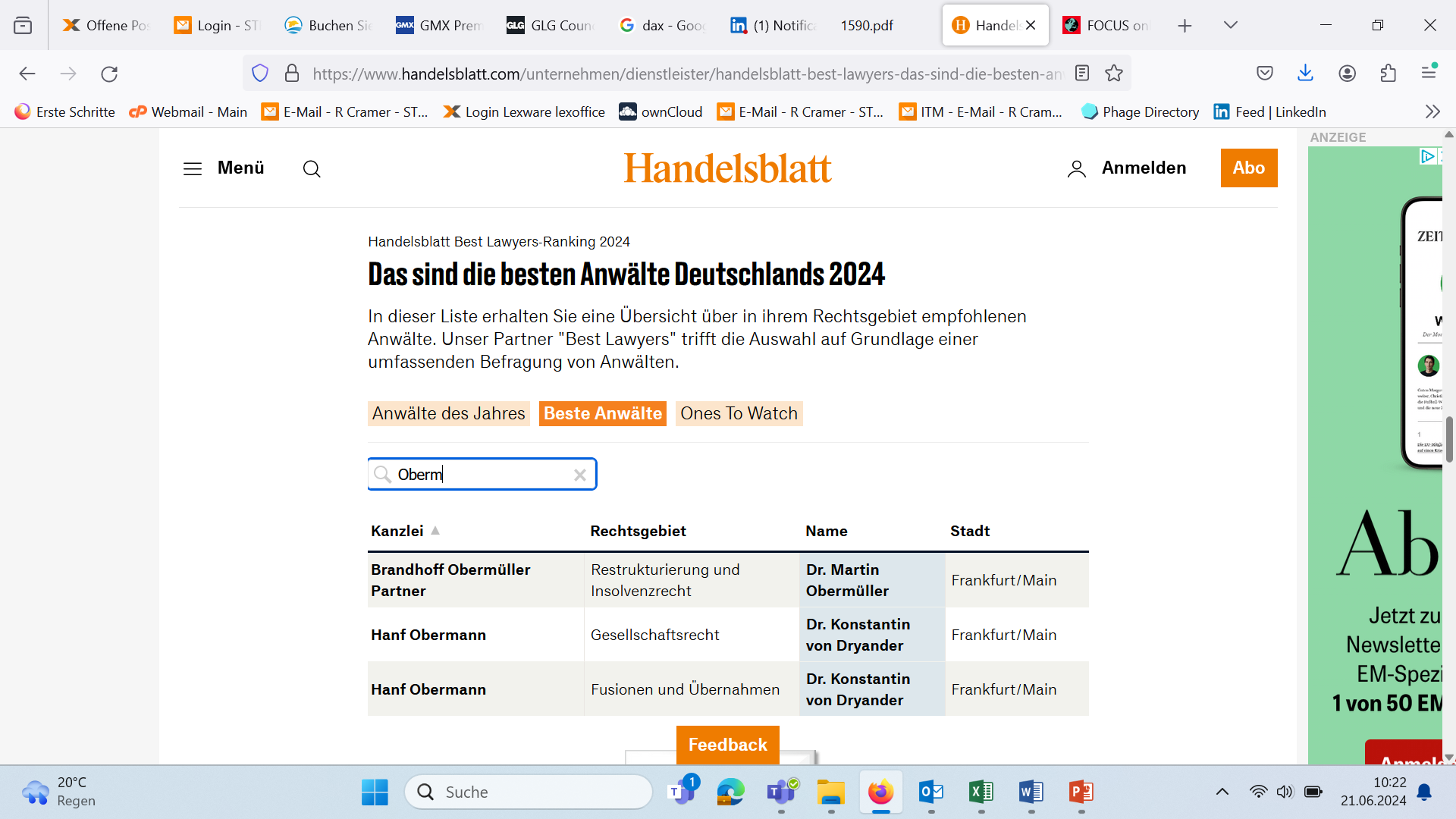Toggle reader view icon in address bar
This screenshot has width=1456, height=819.
[x=1082, y=74]
